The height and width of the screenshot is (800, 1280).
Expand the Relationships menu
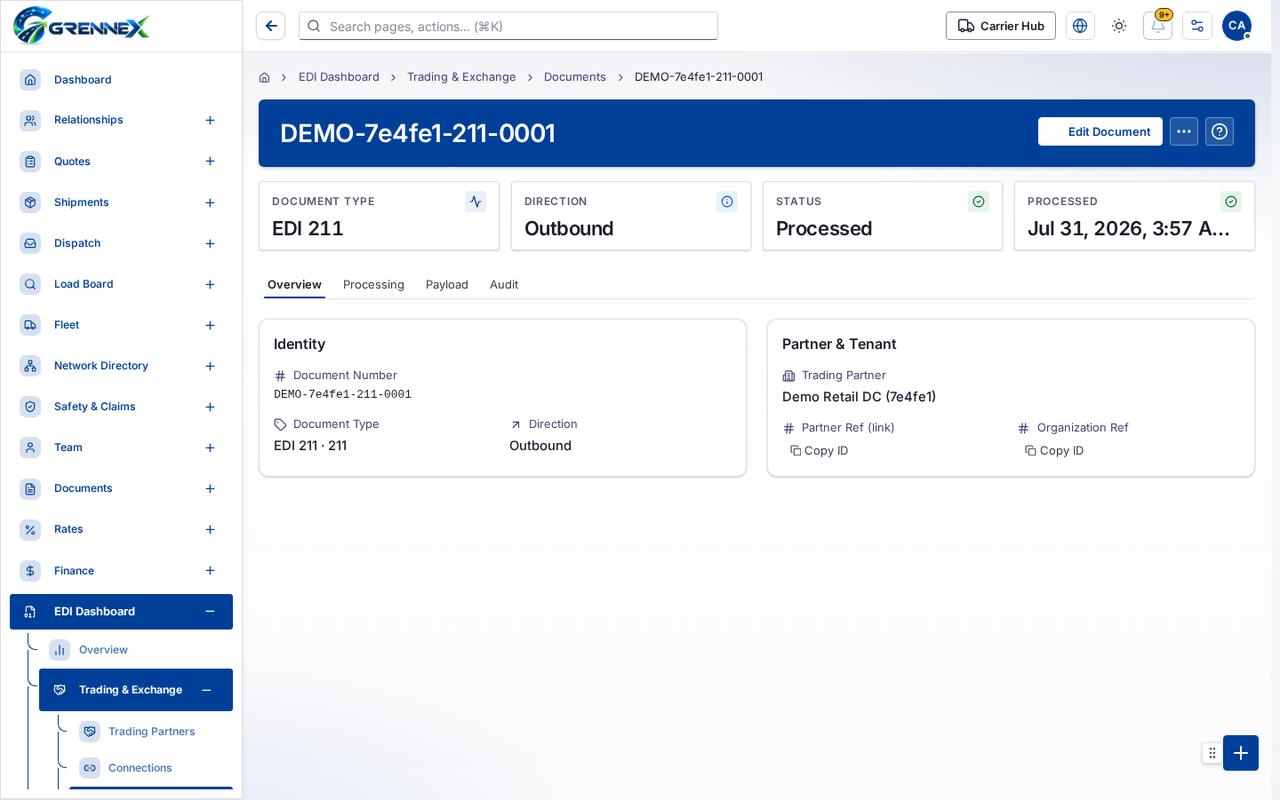coord(210,120)
